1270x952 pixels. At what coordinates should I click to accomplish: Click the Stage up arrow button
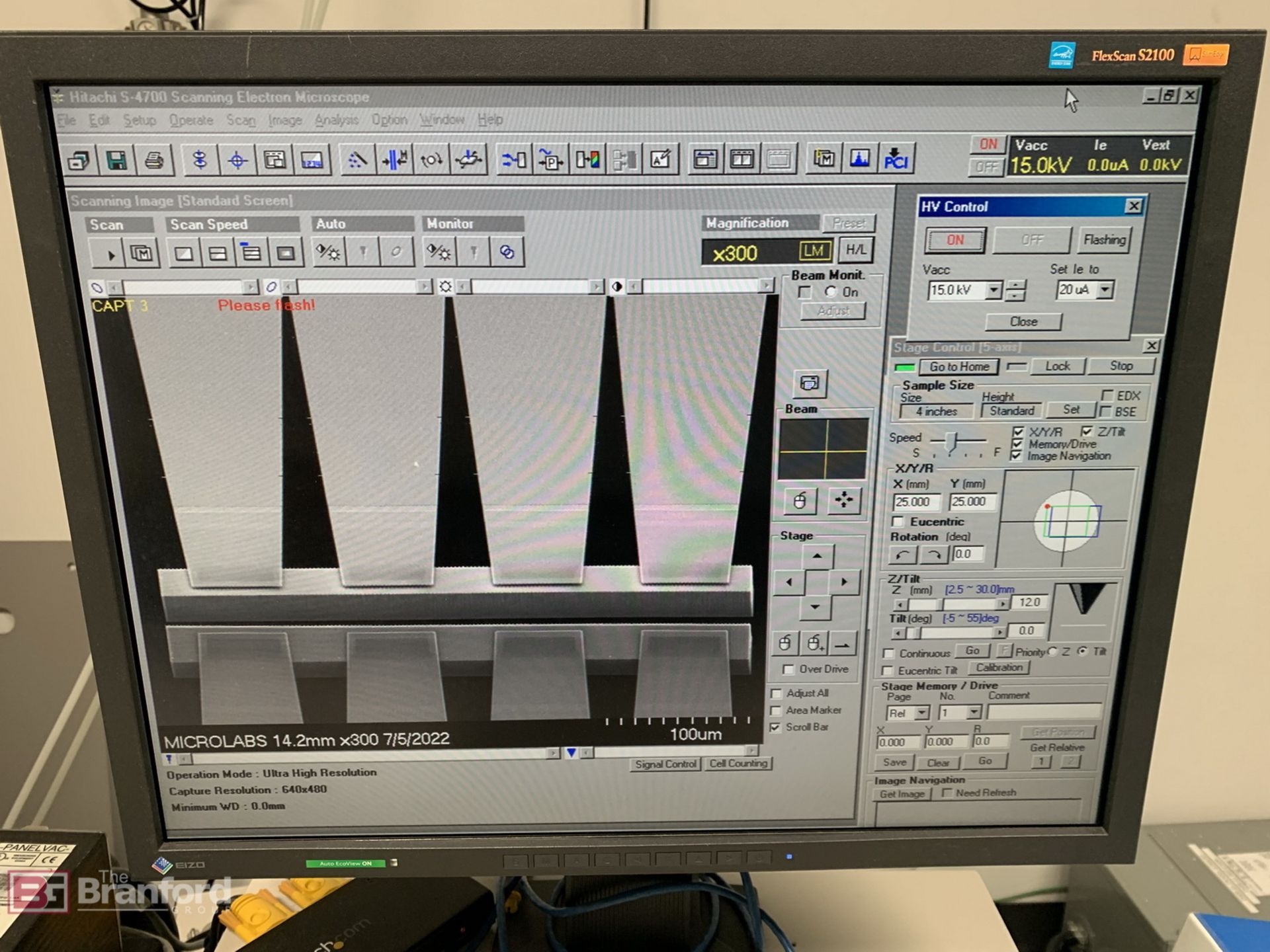tap(817, 557)
